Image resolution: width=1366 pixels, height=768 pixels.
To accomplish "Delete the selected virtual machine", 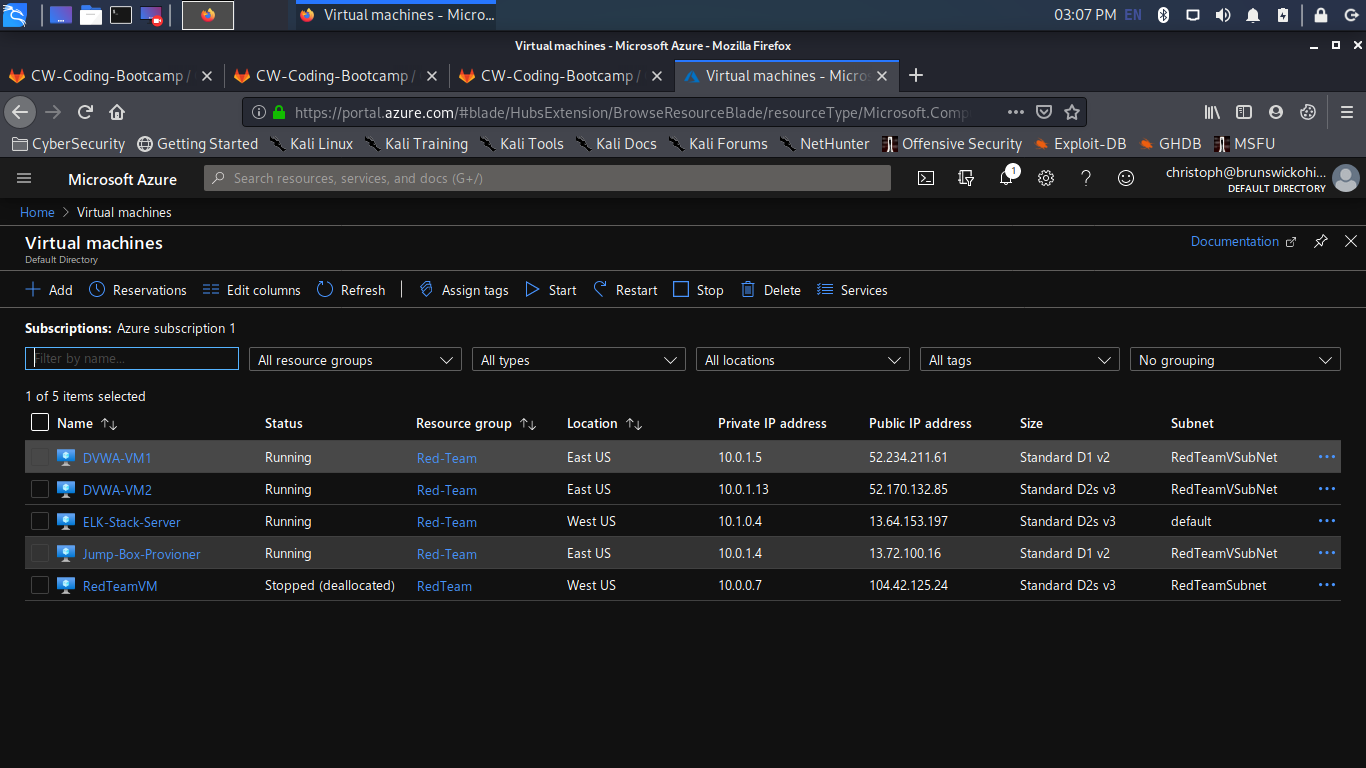I will (x=771, y=290).
